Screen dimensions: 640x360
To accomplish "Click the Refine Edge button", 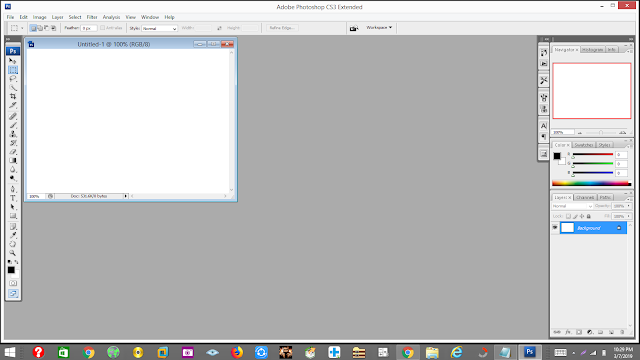I will pos(282,28).
